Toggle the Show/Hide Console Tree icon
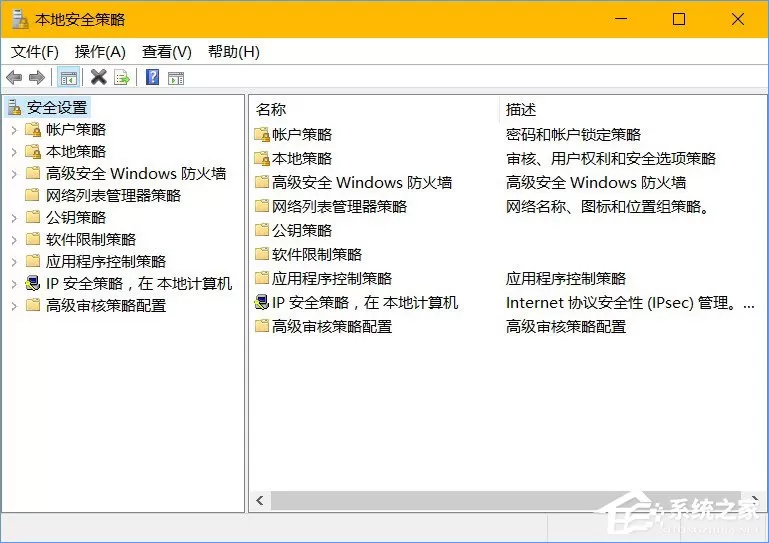Screen dimensions: 769x543 pyautogui.click(x=69, y=78)
